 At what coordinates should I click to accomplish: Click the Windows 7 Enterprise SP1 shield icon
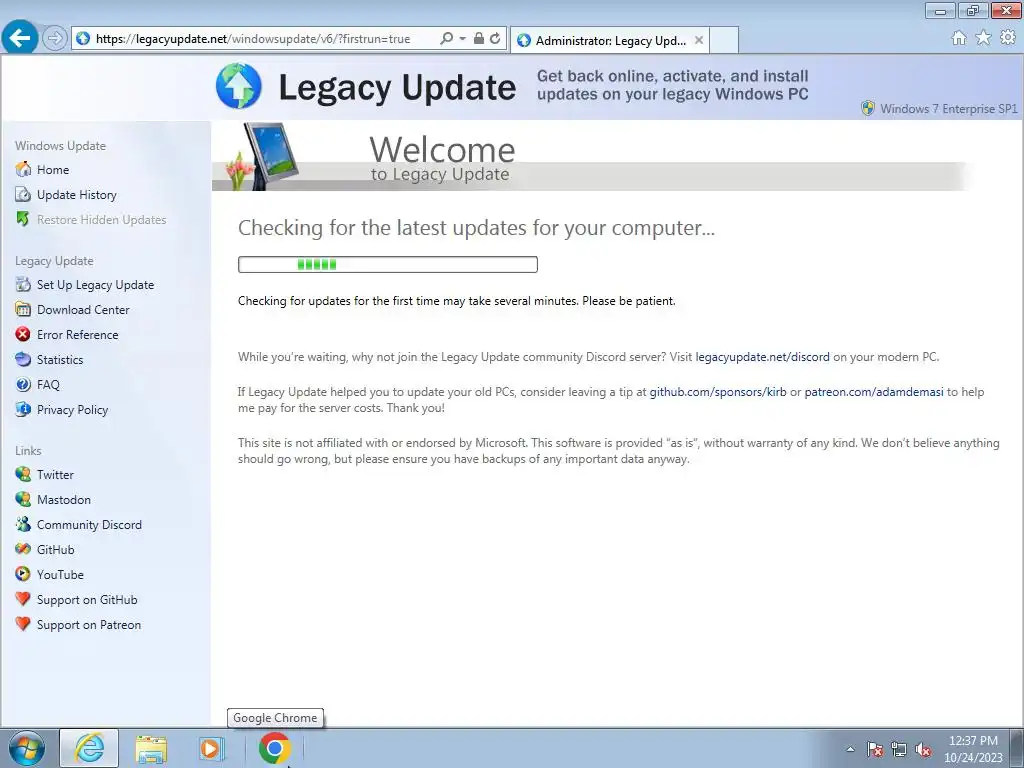tap(868, 108)
